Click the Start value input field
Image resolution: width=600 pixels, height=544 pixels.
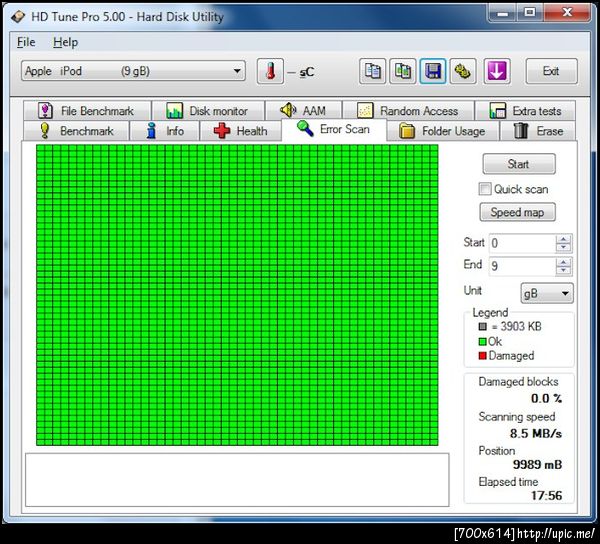[522, 243]
